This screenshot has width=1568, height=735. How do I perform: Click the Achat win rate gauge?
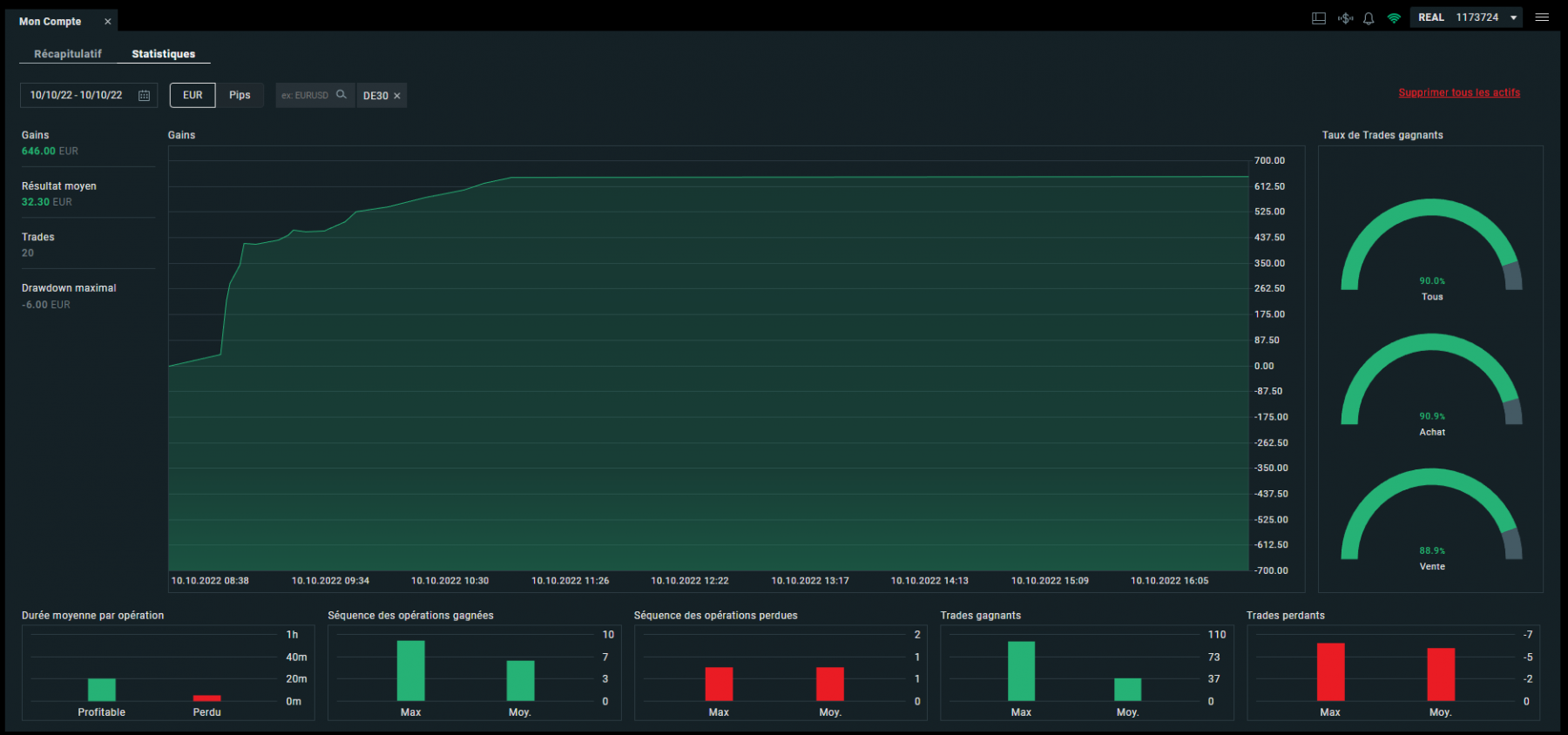(x=1431, y=380)
